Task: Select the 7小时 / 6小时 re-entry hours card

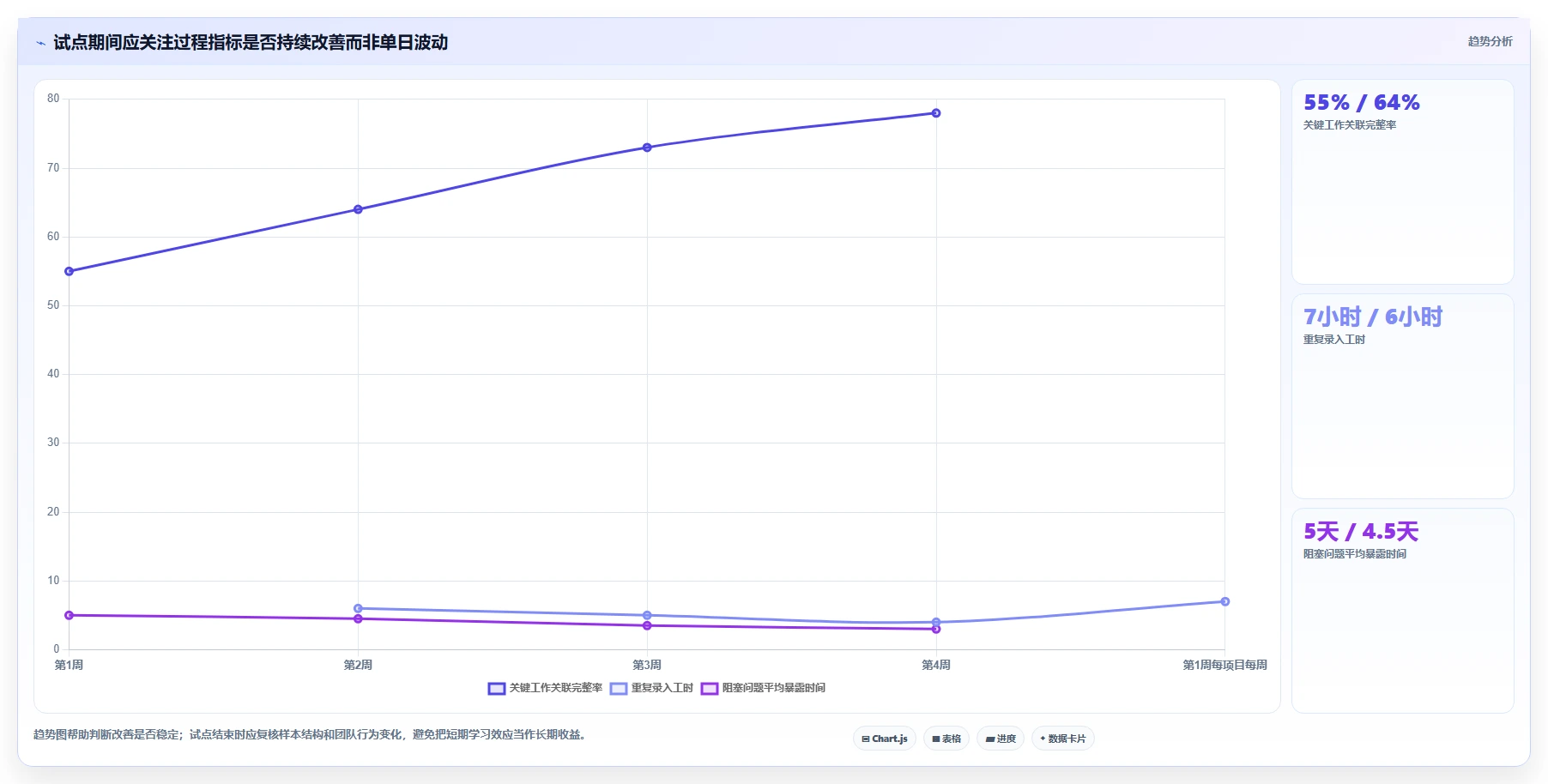Action: coord(1403,396)
